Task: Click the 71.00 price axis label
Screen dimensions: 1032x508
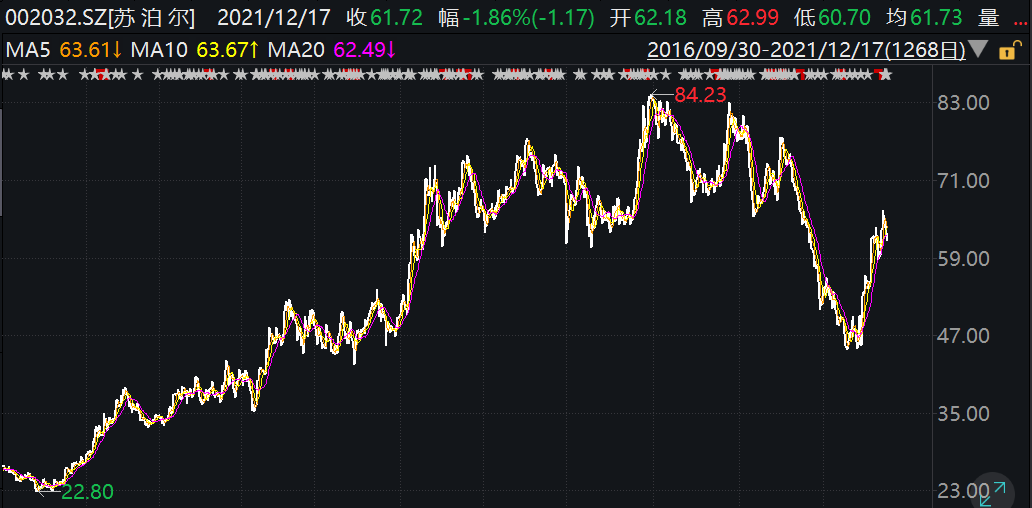Action: point(964,181)
